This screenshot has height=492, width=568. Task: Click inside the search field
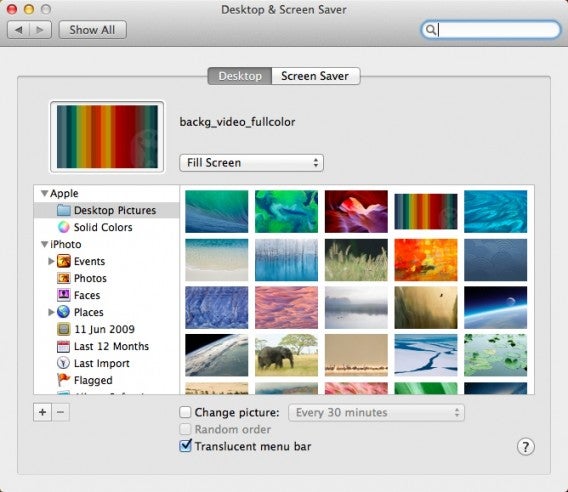coord(491,30)
